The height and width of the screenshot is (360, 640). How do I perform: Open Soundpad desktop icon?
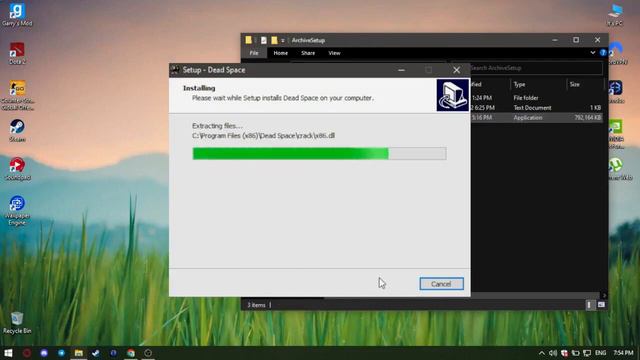point(18,169)
